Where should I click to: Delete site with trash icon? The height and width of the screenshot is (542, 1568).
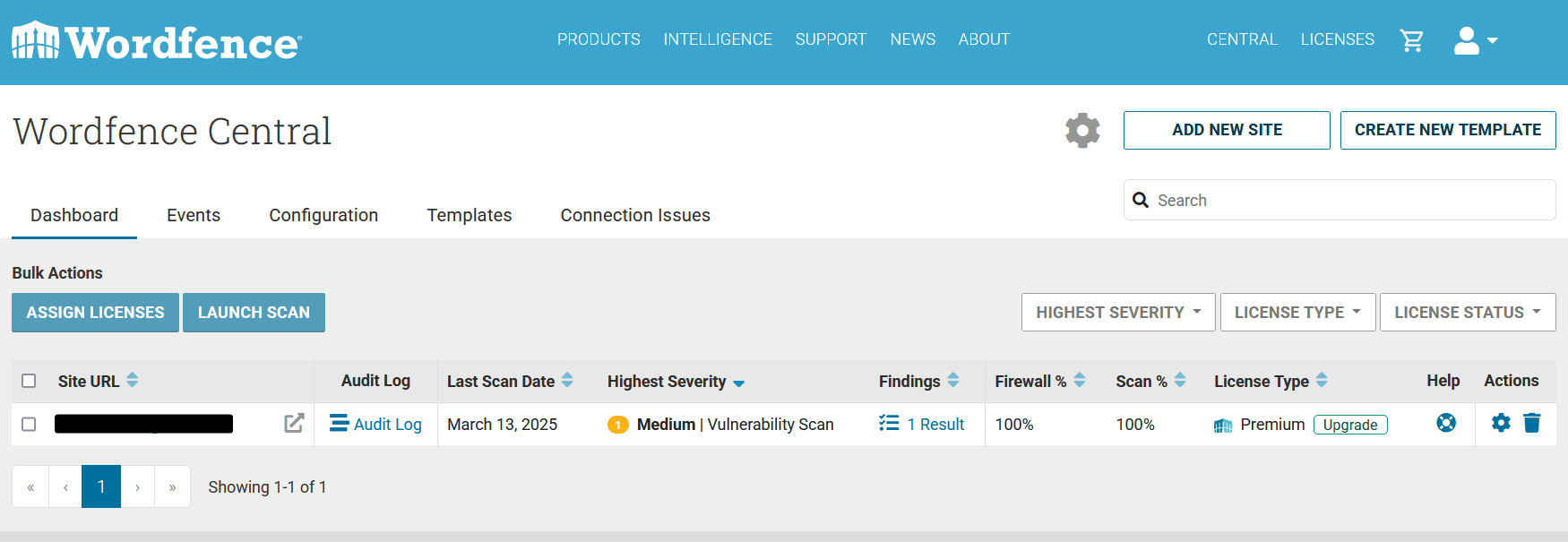[1532, 423]
